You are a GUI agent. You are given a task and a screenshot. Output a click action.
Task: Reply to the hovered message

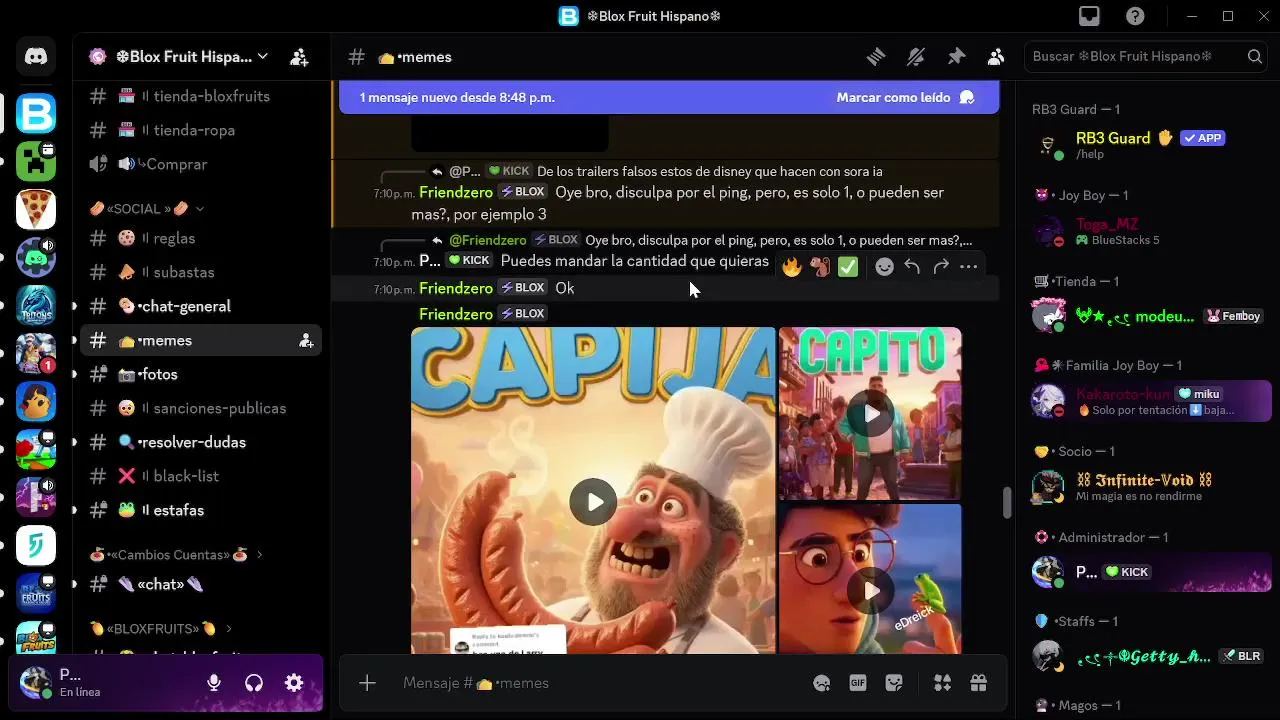[x=912, y=267]
